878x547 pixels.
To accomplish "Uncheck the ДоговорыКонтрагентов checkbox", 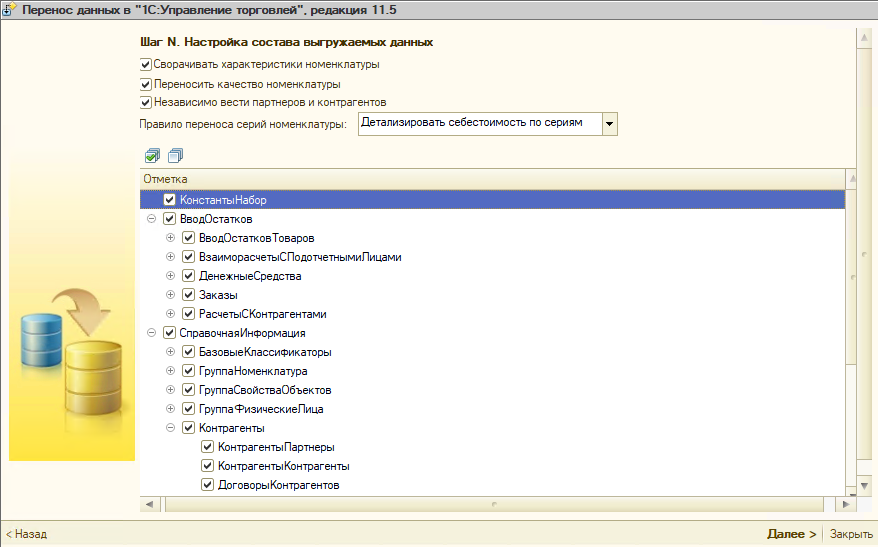I will click(208, 485).
